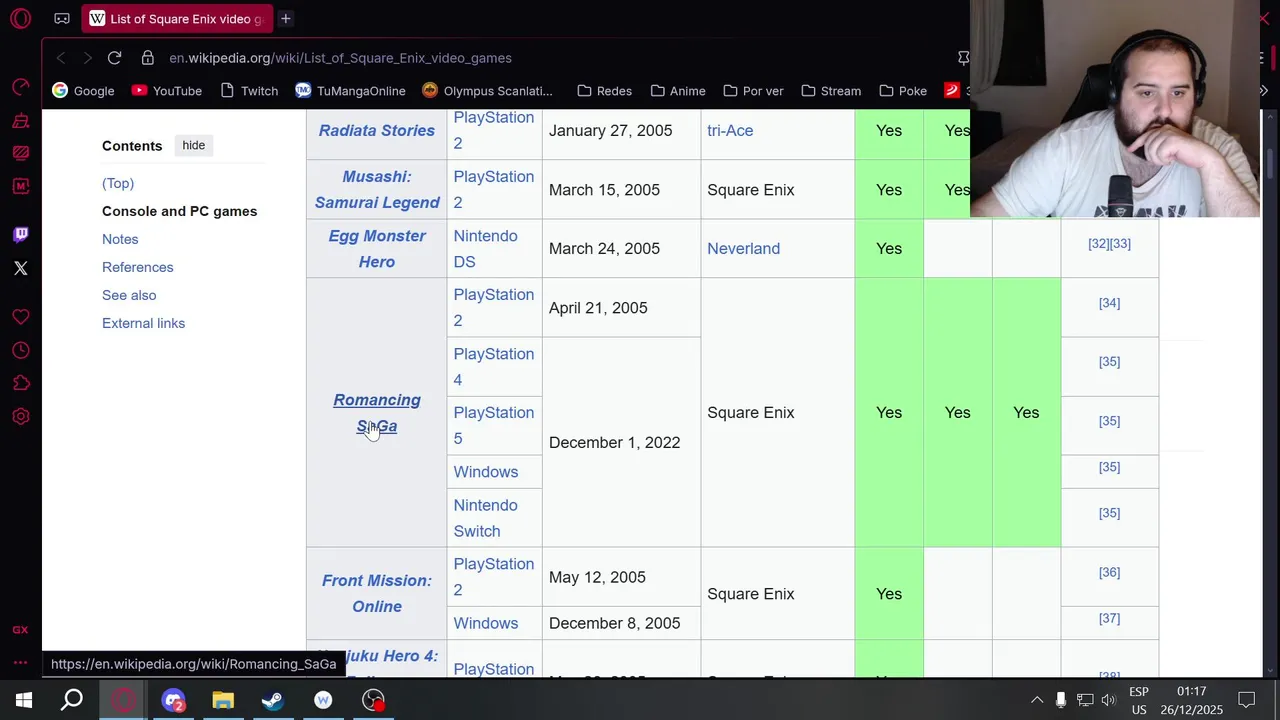The height and width of the screenshot is (720, 1280).
Task: Open Nintendo Switch platform link
Action: pos(485,518)
